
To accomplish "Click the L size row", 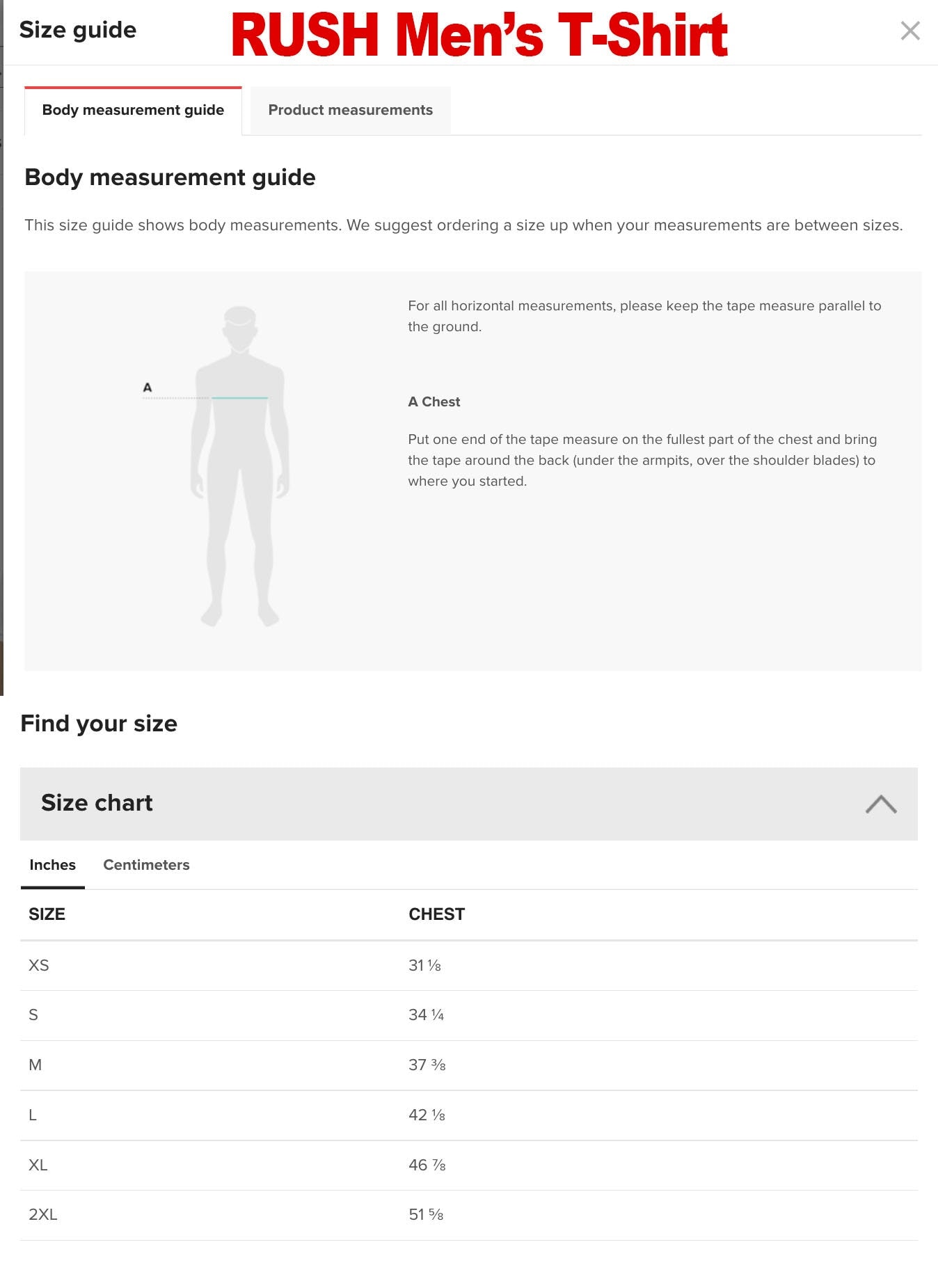I will click(x=468, y=1115).
